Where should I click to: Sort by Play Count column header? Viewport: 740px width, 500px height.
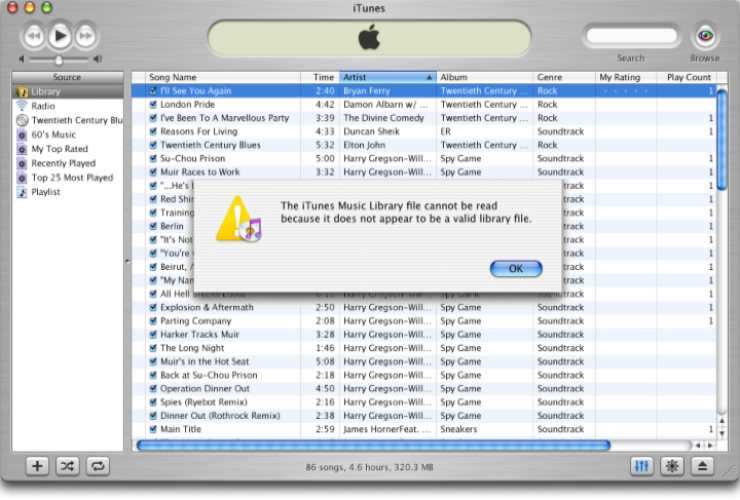[x=687, y=77]
